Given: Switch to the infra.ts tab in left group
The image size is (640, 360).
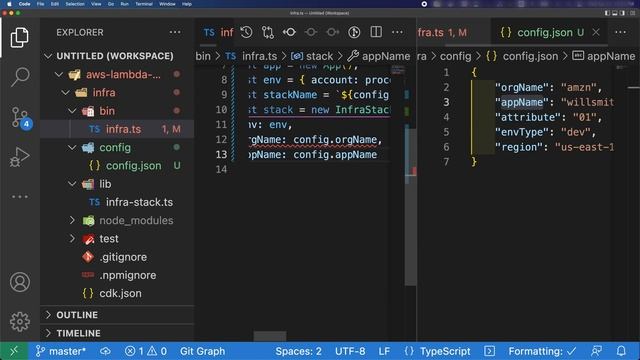Looking at the screenshot, I should click(x=218, y=32).
